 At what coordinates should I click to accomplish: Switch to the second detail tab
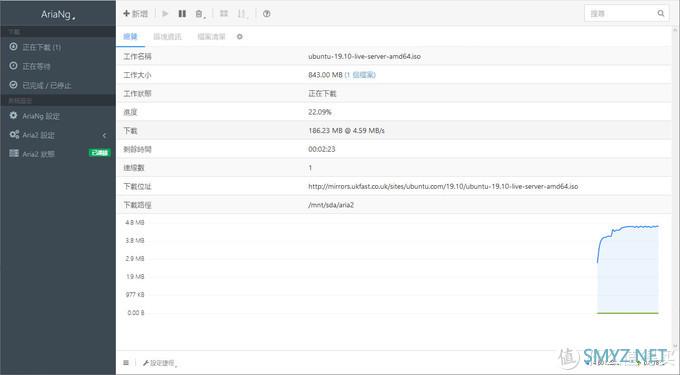[x=167, y=37]
